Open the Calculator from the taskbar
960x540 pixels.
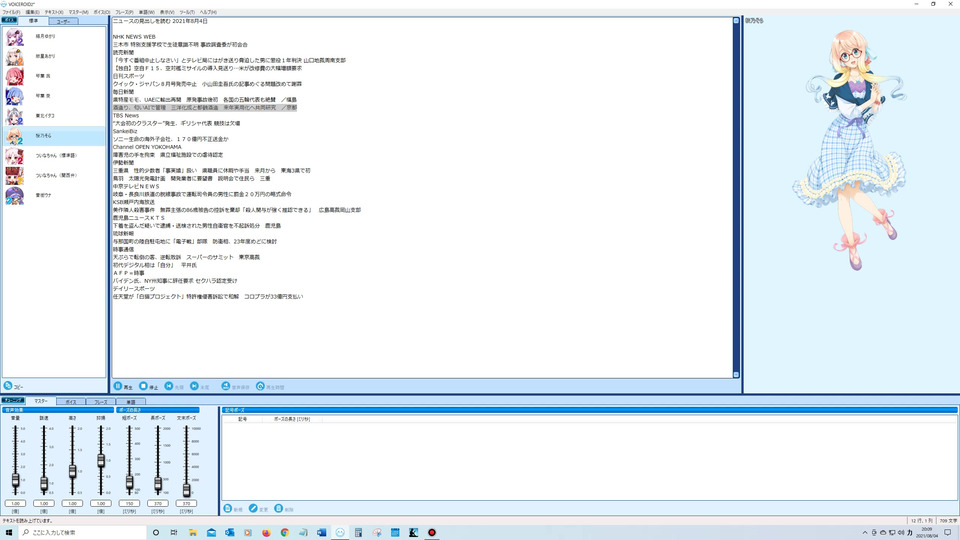click(x=358, y=533)
